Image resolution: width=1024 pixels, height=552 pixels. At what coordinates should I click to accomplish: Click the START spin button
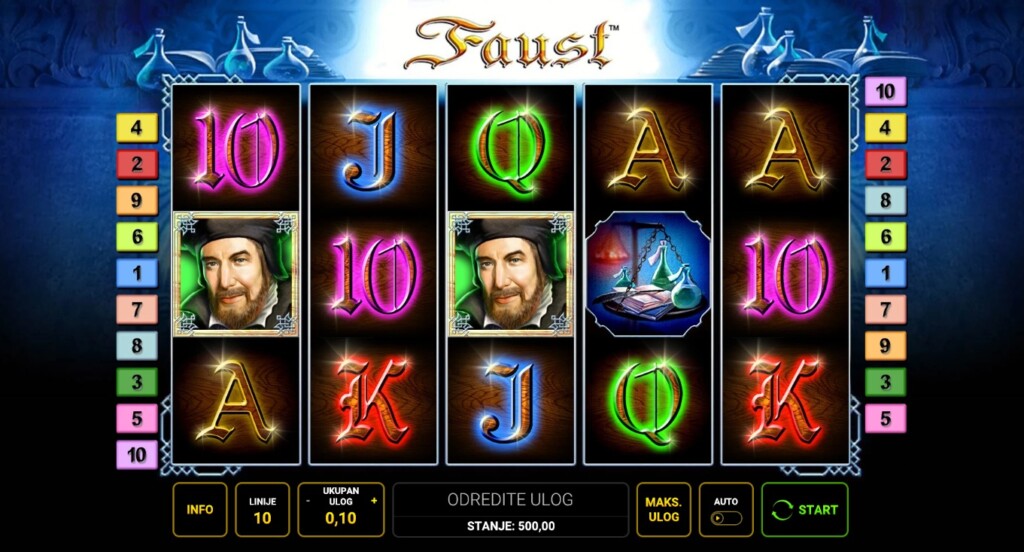point(805,510)
